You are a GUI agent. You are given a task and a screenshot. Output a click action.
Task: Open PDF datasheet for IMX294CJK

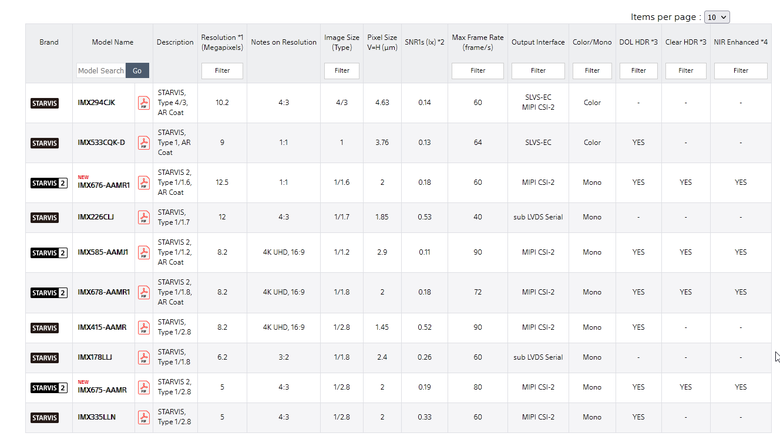(144, 103)
